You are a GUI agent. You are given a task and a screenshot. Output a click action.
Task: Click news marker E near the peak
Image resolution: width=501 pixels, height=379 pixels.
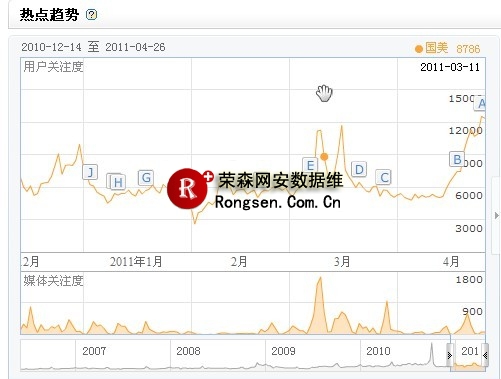310,165
